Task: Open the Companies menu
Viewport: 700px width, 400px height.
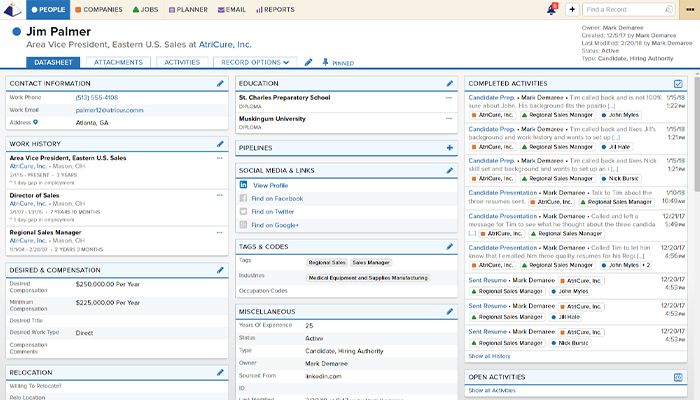Action: (x=98, y=9)
